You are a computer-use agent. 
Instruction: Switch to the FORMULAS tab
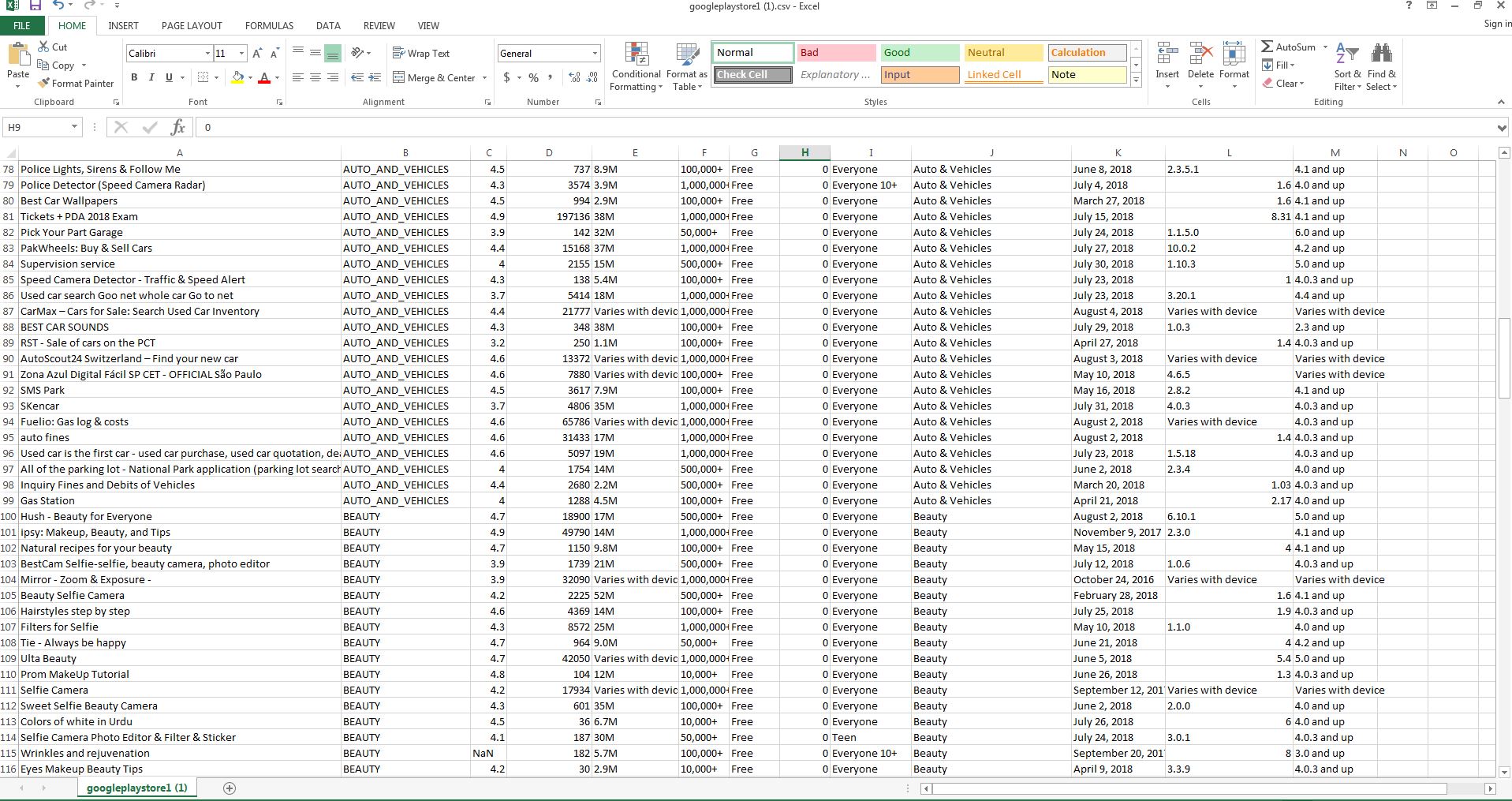click(x=269, y=25)
